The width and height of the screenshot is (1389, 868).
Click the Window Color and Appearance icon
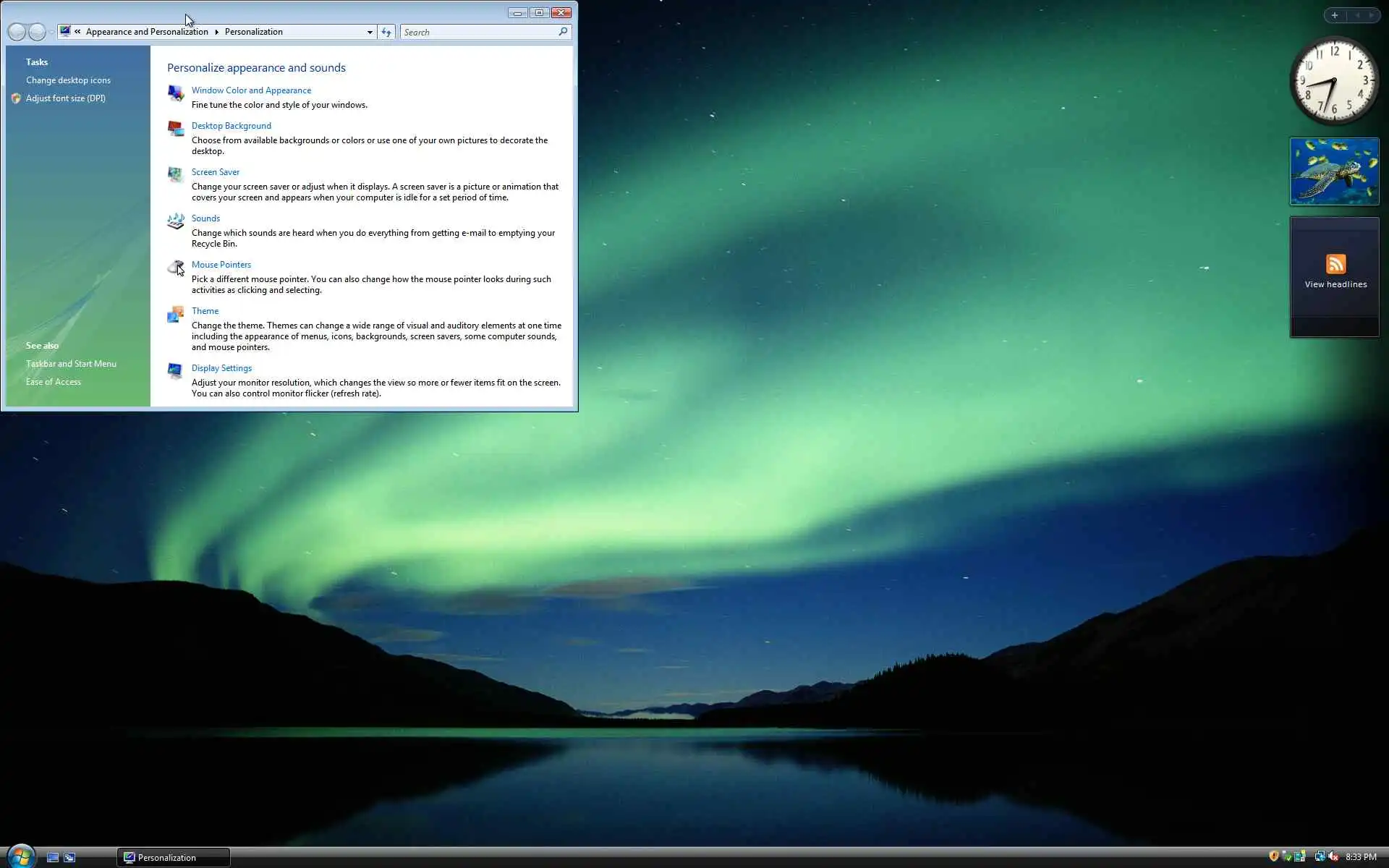(175, 93)
